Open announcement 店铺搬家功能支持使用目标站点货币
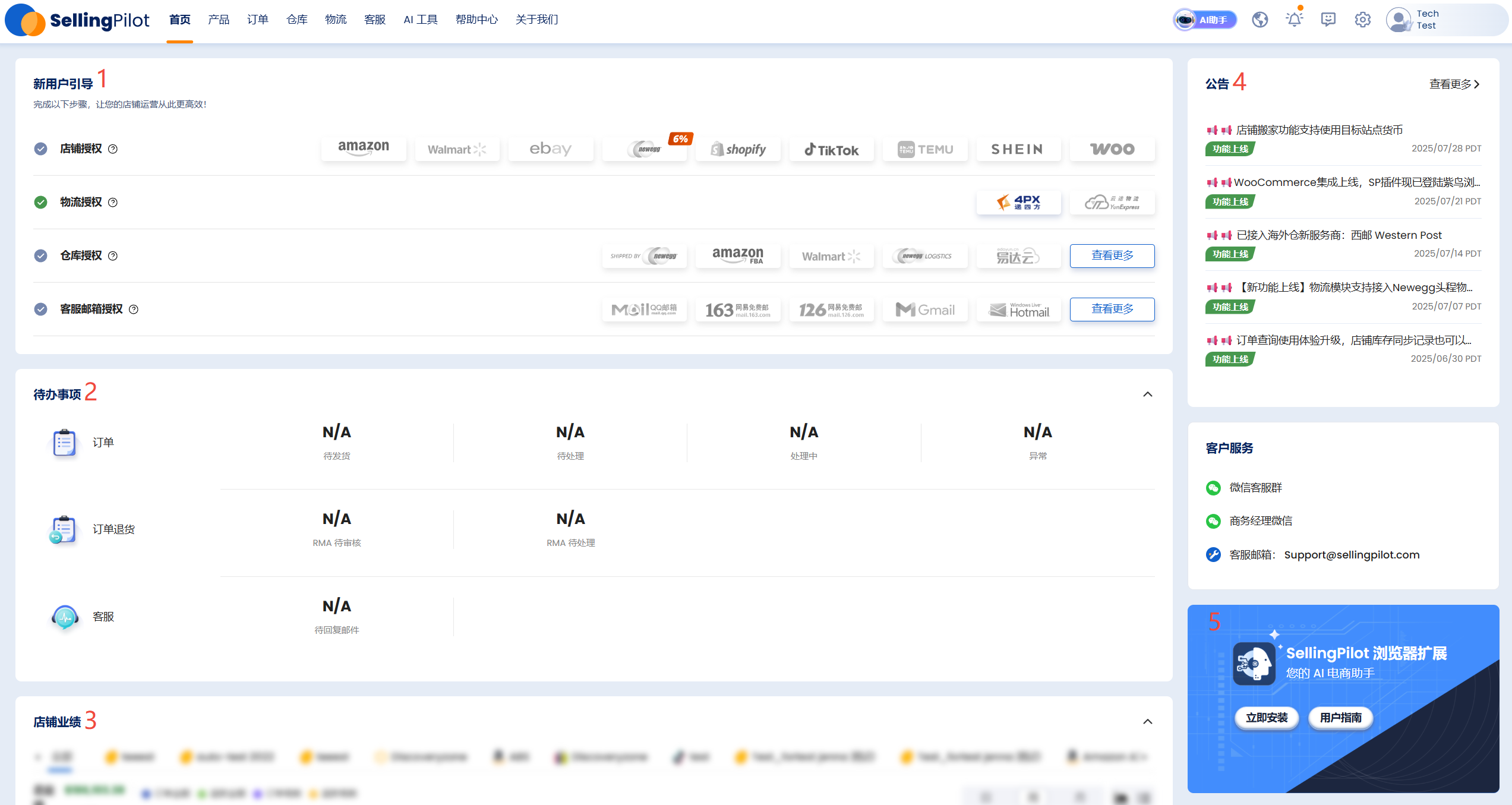Viewport: 1512px width, 805px height. click(1320, 130)
